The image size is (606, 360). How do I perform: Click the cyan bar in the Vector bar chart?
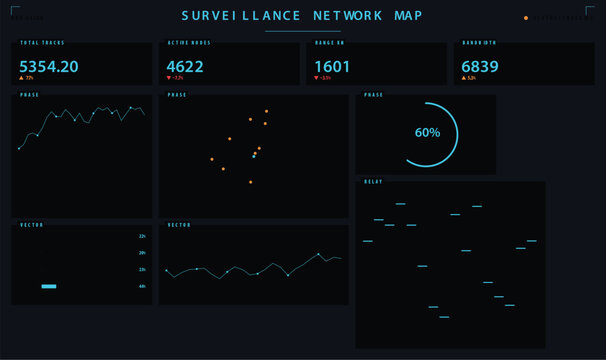(x=49, y=287)
